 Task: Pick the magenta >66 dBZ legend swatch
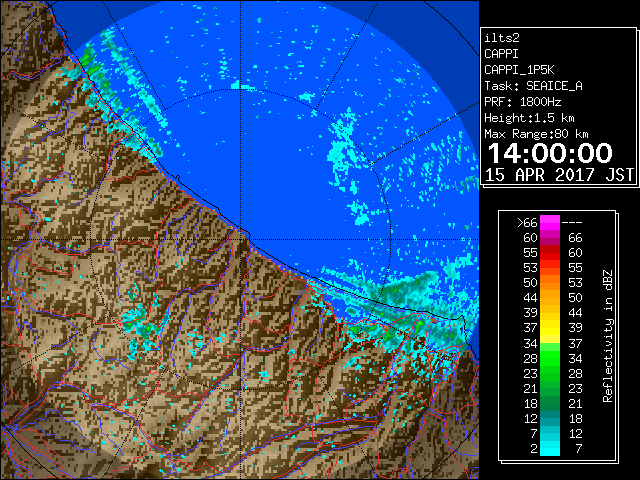[x=550, y=223]
